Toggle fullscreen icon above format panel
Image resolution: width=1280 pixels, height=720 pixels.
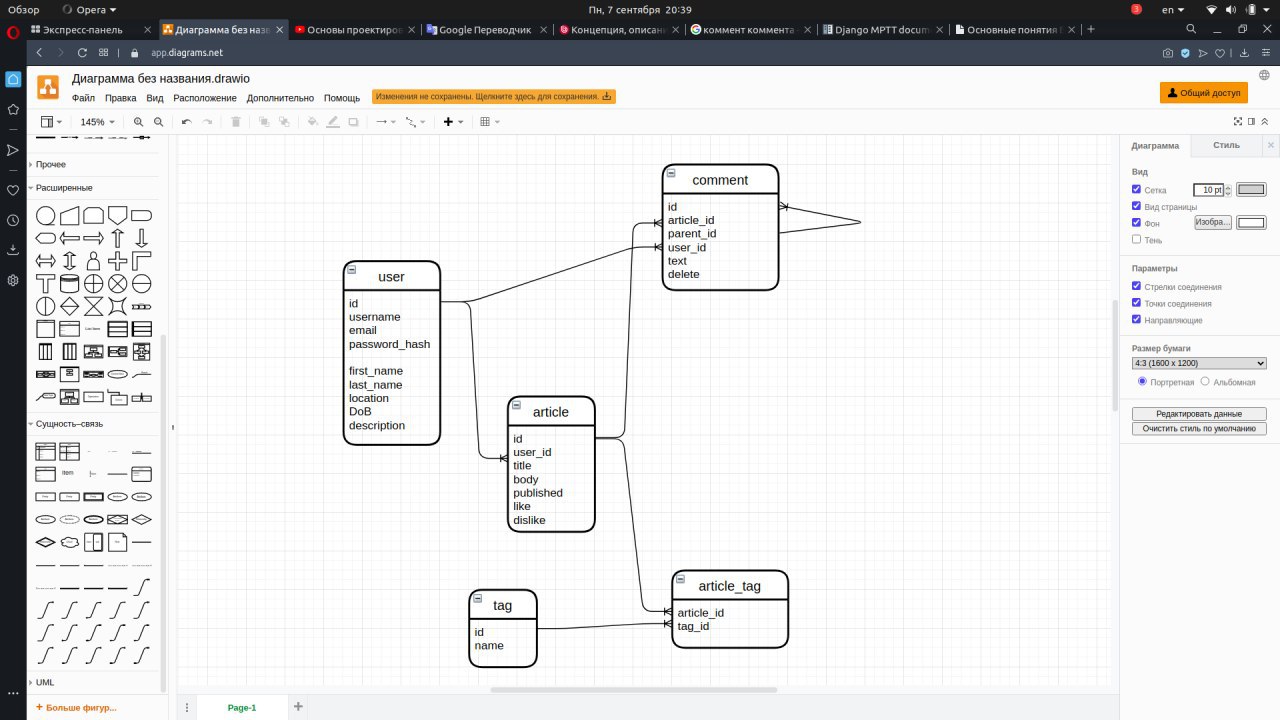pyautogui.click(x=1238, y=122)
